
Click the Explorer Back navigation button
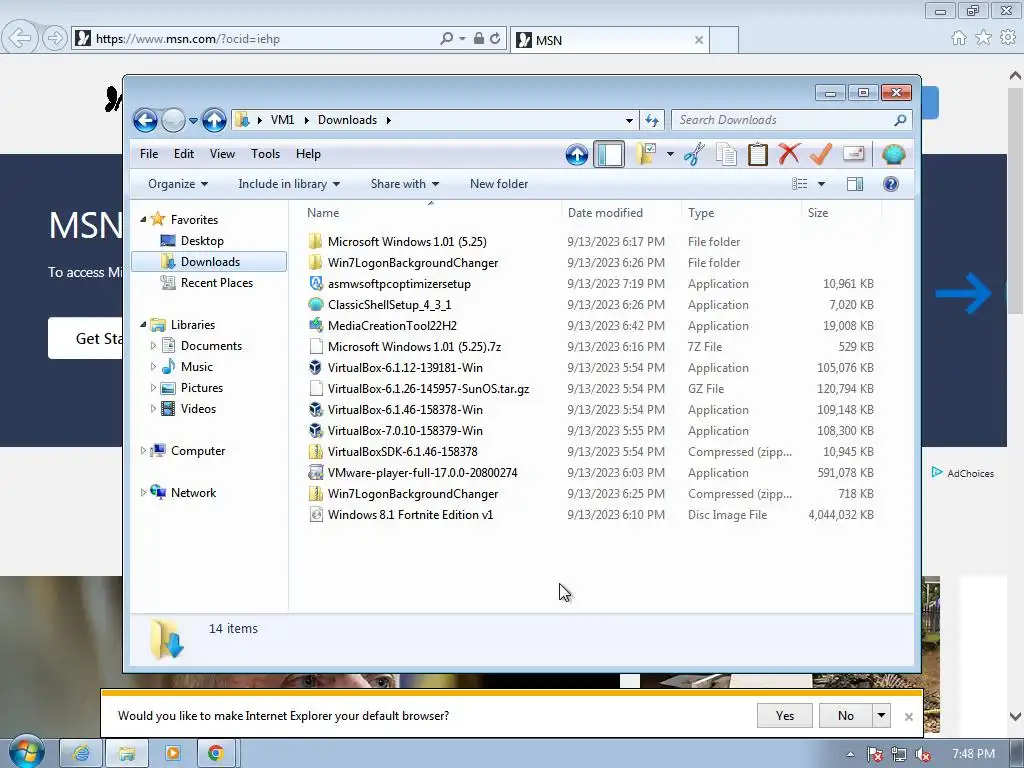145,120
